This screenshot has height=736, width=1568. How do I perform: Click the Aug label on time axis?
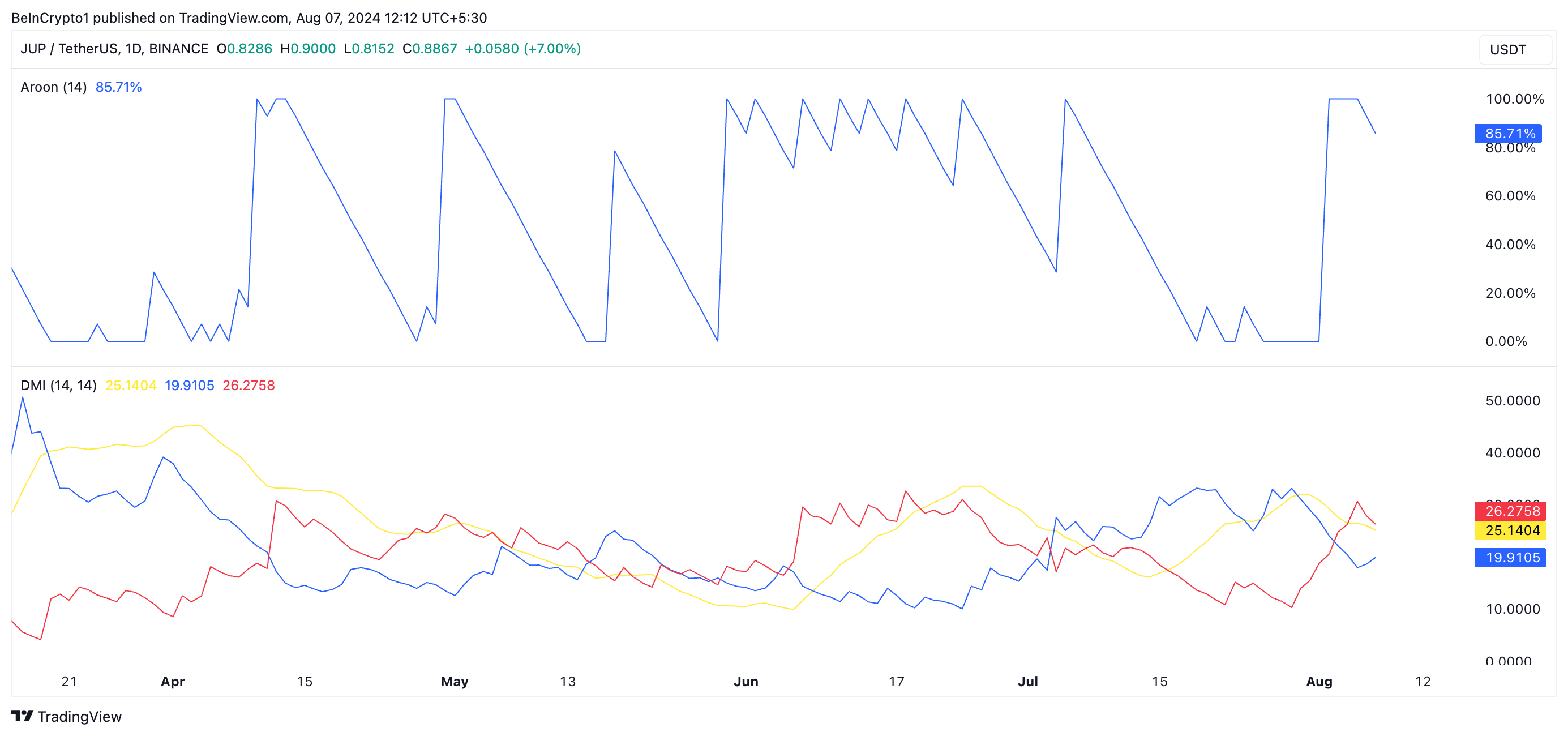click(x=1318, y=681)
